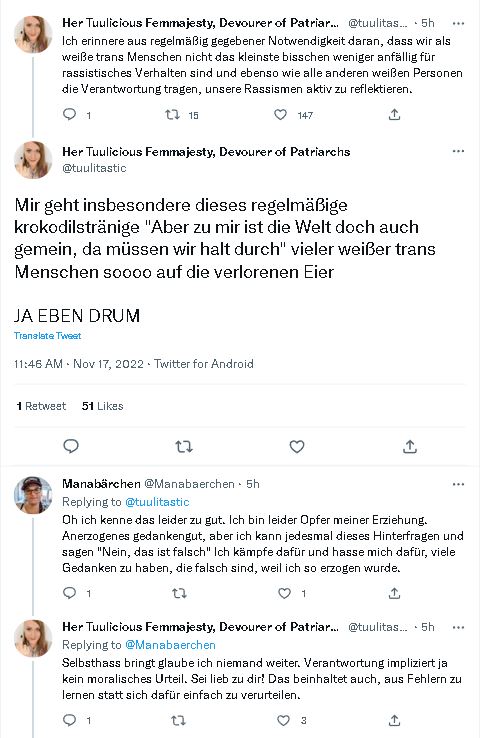Share the last reply about Selbsthass
Image resolution: width=492 pixels, height=738 pixels.
[x=395, y=720]
